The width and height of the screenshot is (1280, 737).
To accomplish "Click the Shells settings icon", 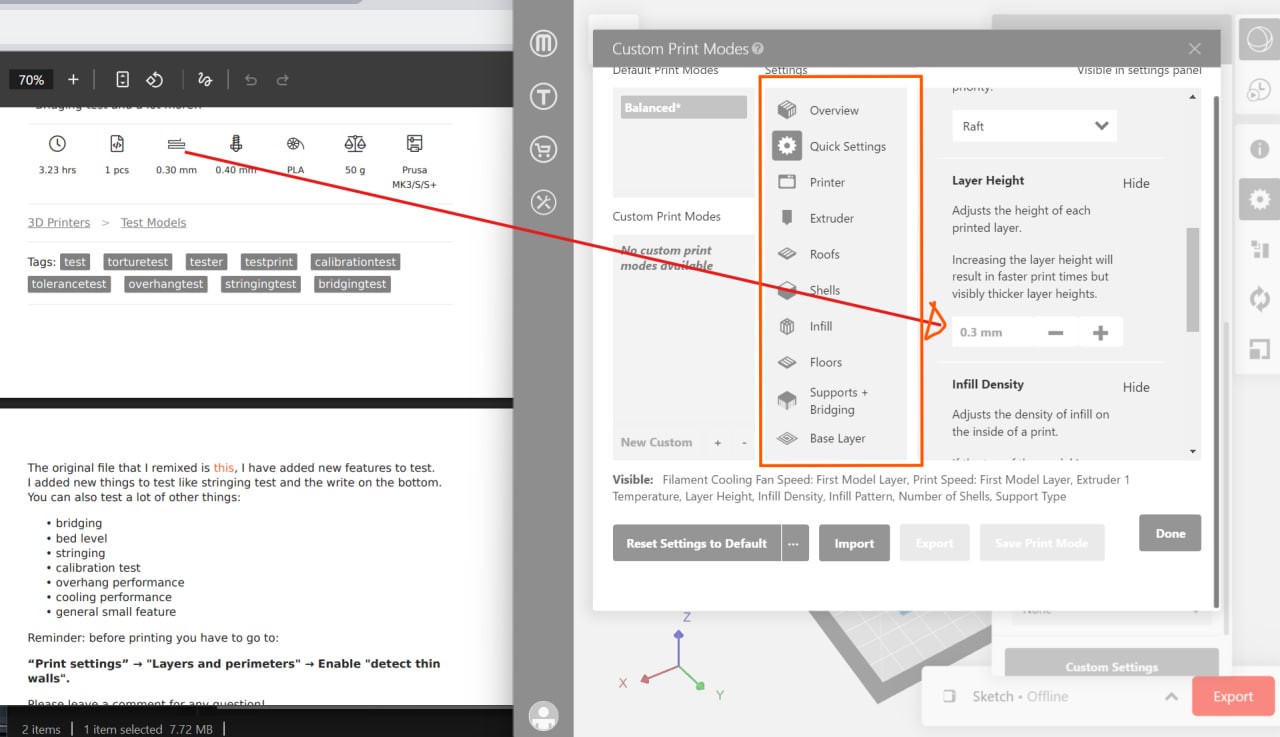I will 787,290.
